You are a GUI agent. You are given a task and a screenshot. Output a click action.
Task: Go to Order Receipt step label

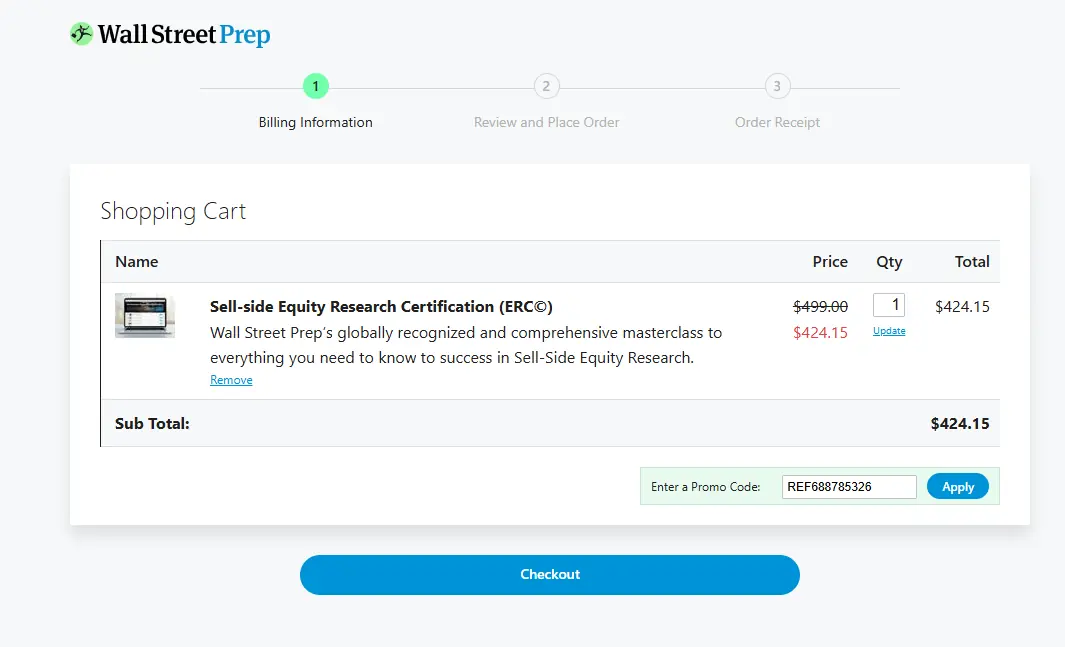tap(777, 122)
